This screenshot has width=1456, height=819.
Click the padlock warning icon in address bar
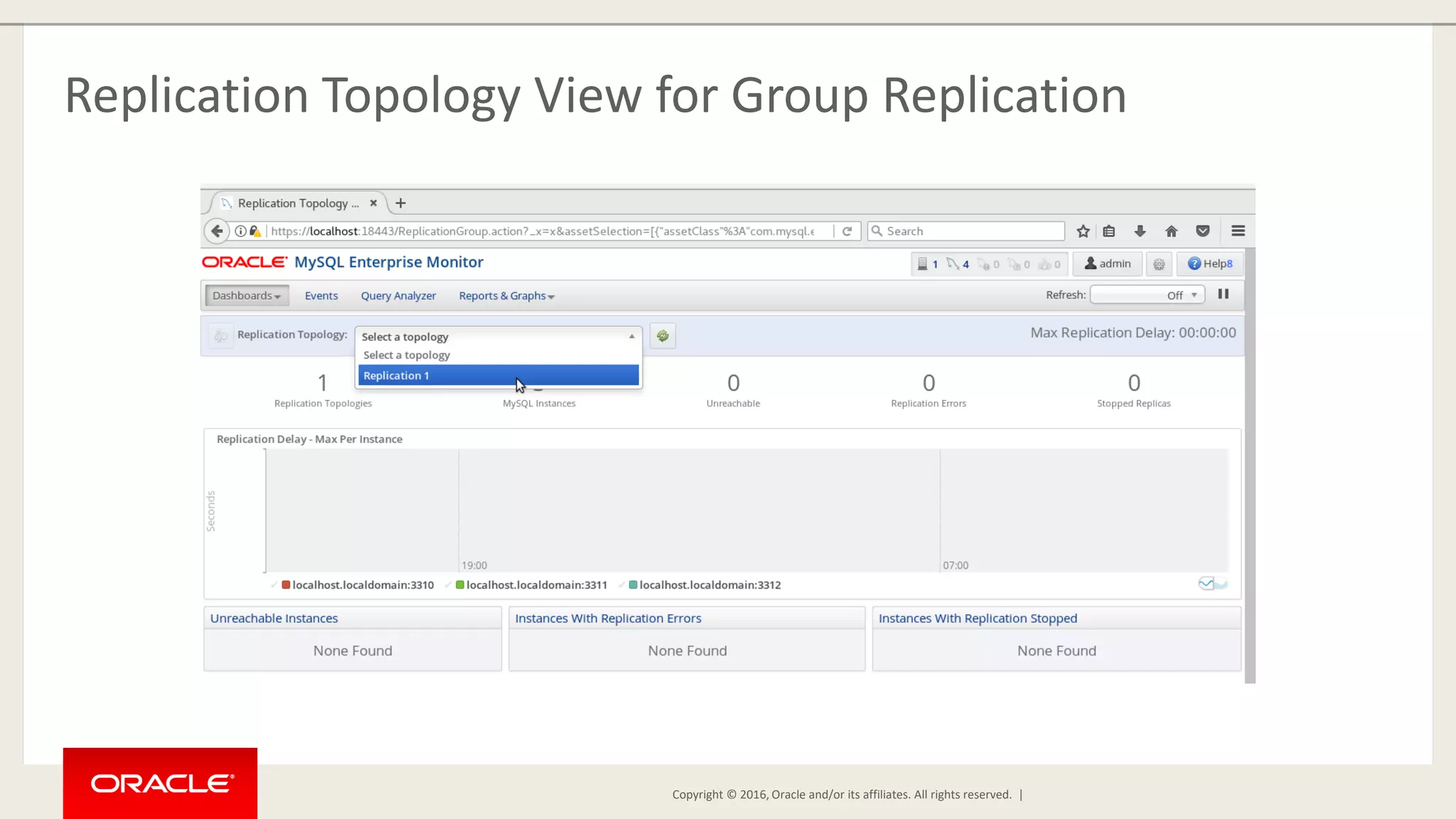tap(255, 231)
